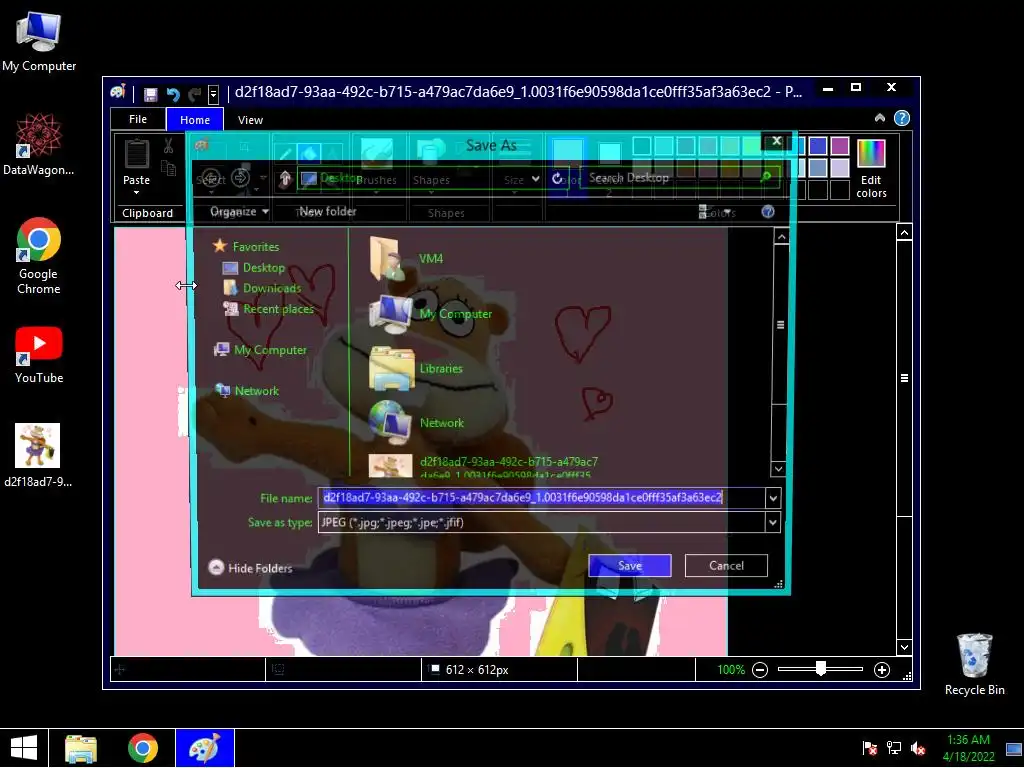Open Edit colors in Paint
The height and width of the screenshot is (768, 1024).
click(871, 168)
